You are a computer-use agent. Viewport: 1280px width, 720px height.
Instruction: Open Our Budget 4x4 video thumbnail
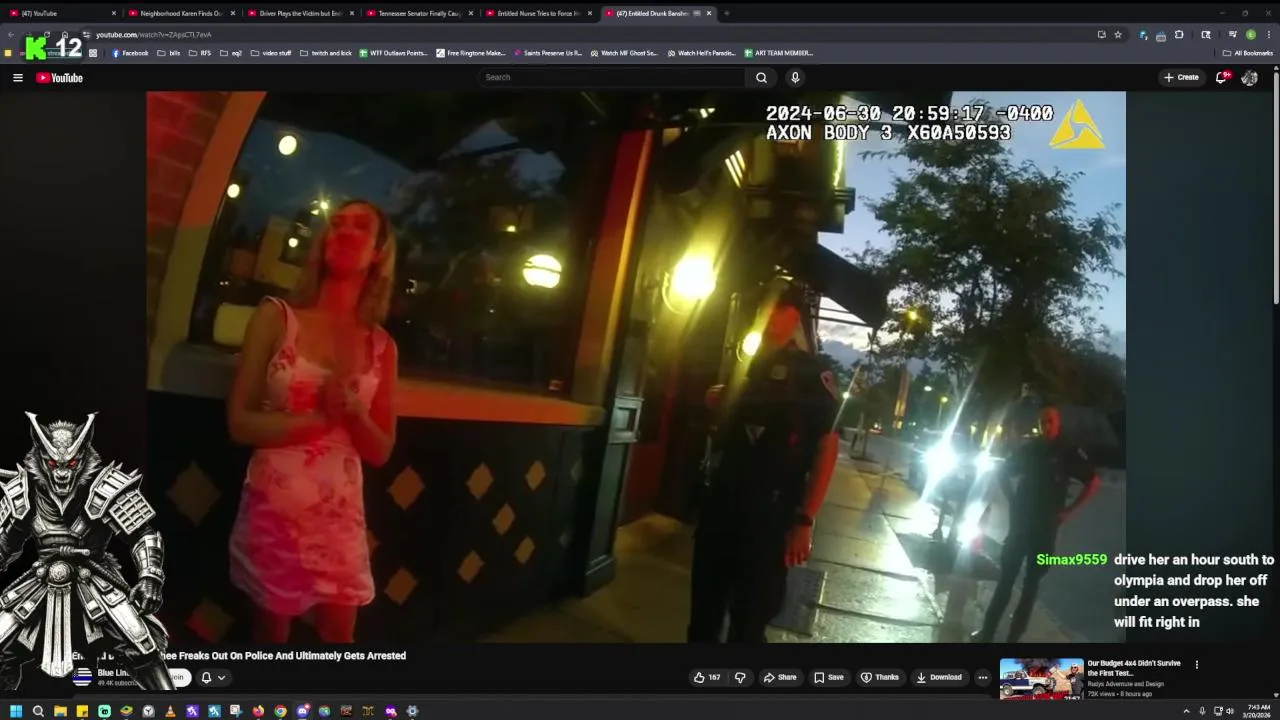[x=1041, y=678]
